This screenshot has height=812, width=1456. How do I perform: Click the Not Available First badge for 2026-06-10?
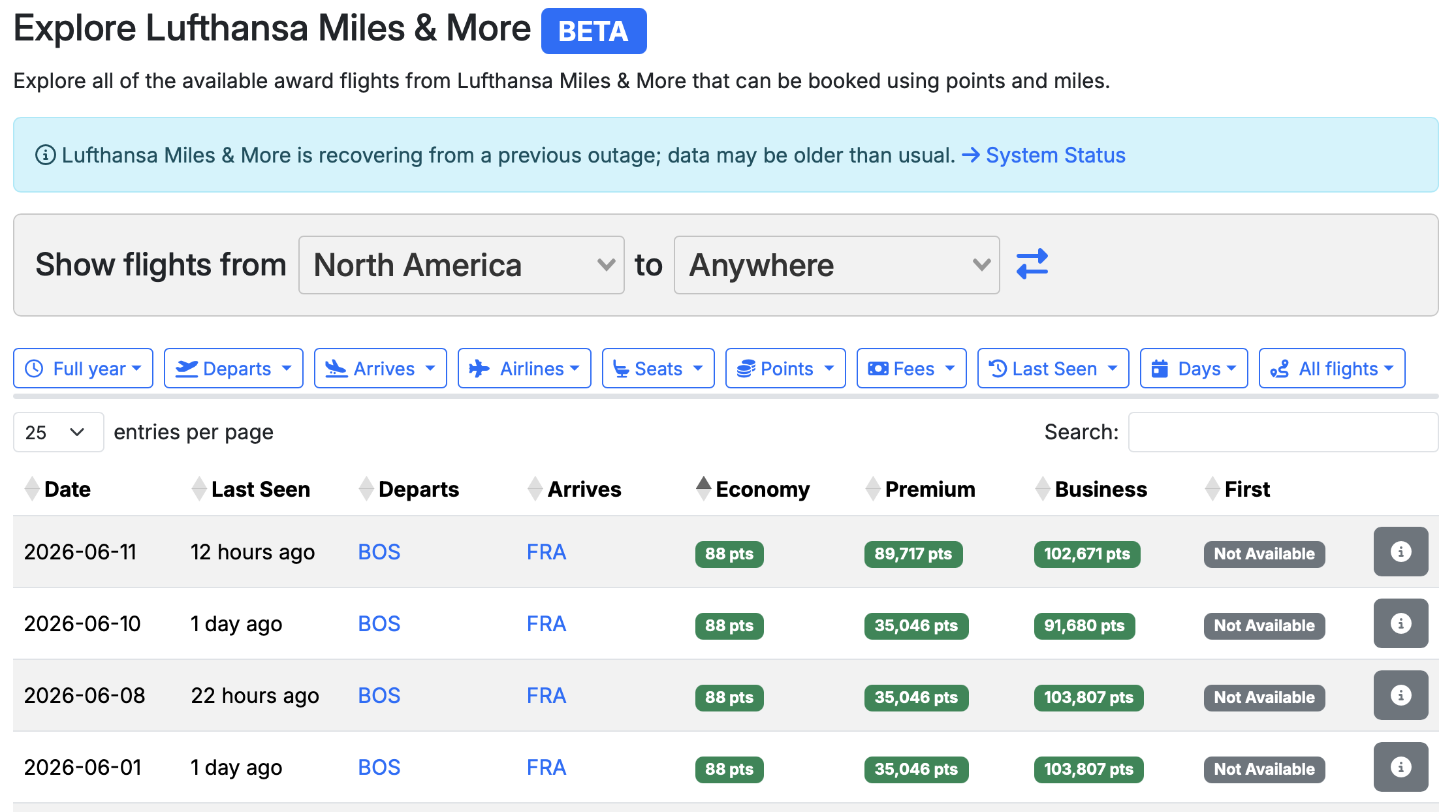pyautogui.click(x=1265, y=626)
